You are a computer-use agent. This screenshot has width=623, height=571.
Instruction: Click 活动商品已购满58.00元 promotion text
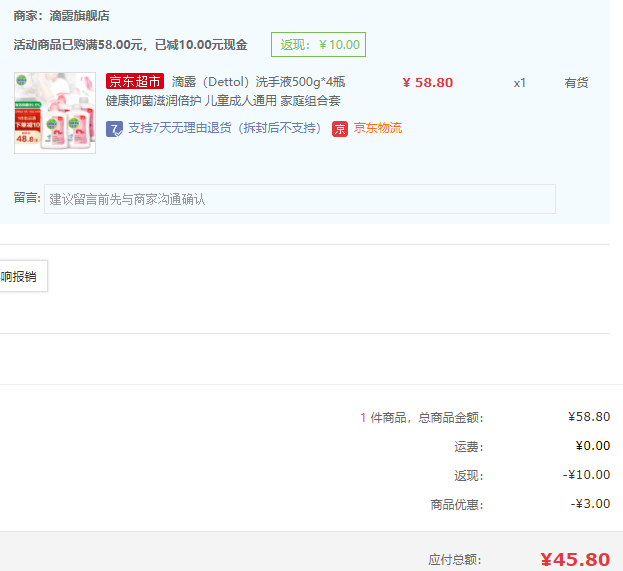pyautogui.click(x=130, y=45)
